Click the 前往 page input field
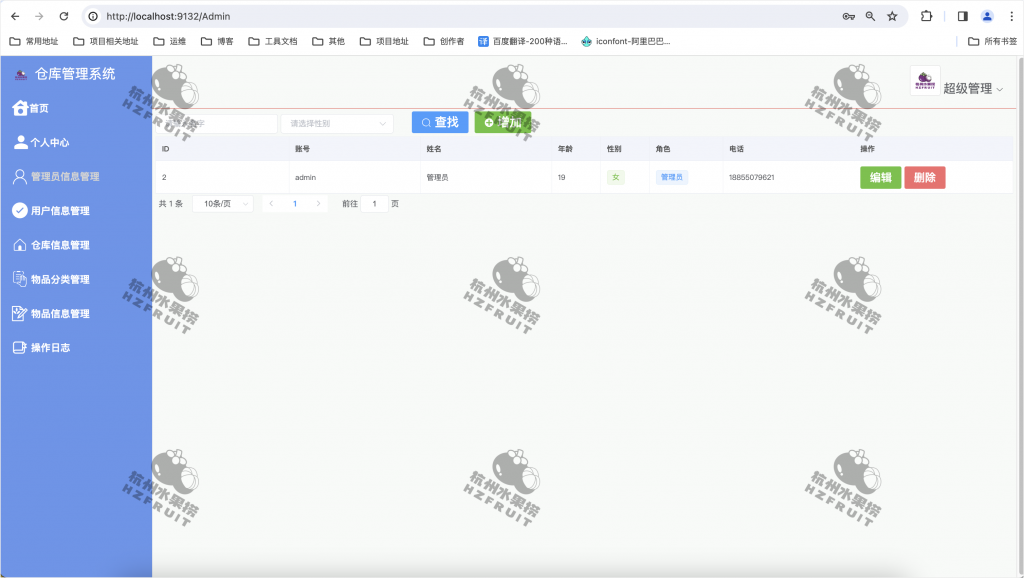The height and width of the screenshot is (578, 1024). tap(374, 202)
